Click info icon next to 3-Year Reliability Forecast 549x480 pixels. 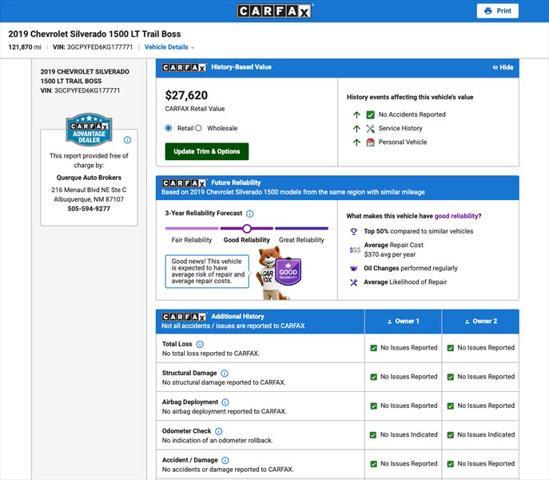[250, 214]
